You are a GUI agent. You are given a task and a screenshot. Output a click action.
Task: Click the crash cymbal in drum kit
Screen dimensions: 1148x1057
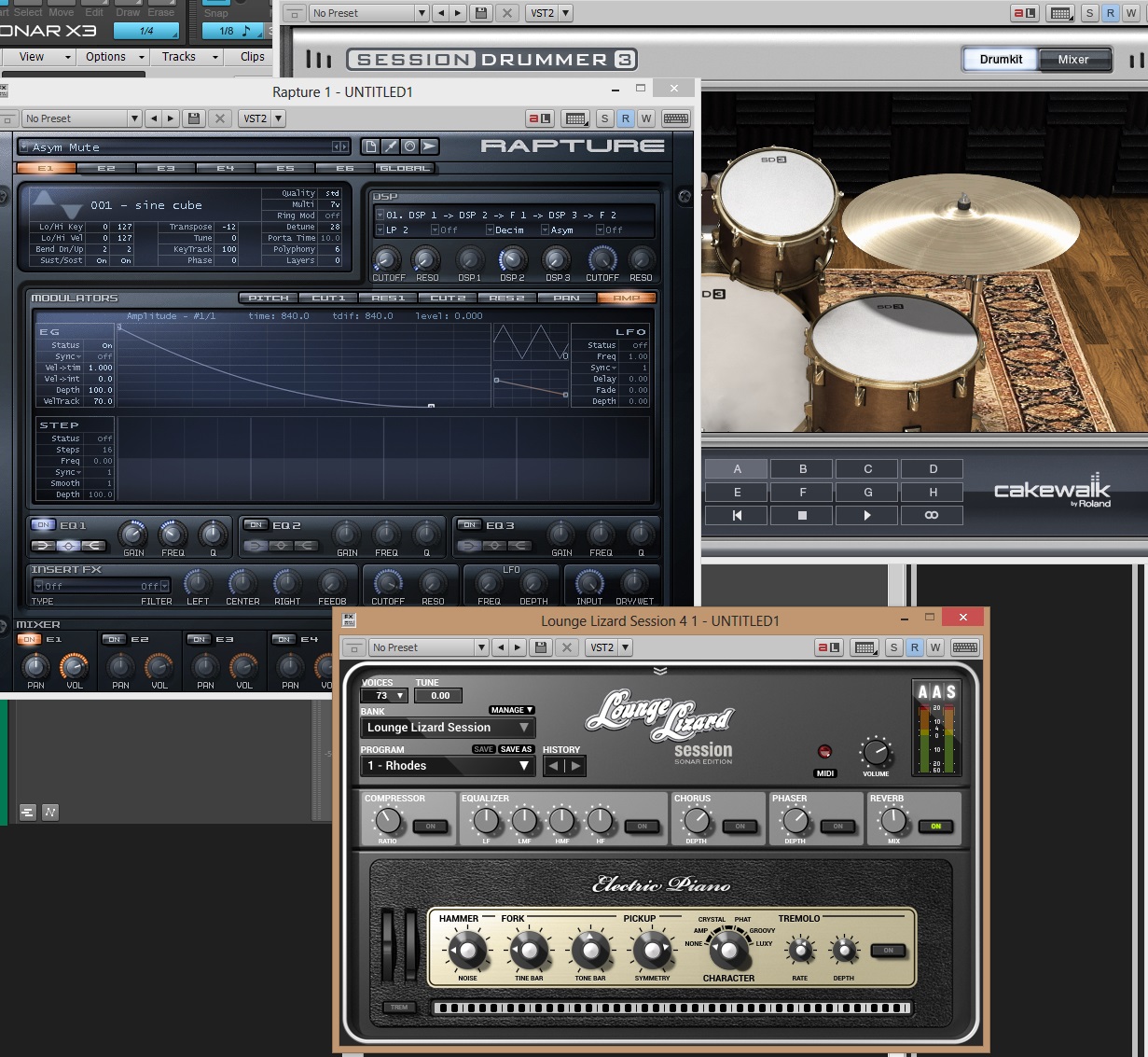[961, 226]
